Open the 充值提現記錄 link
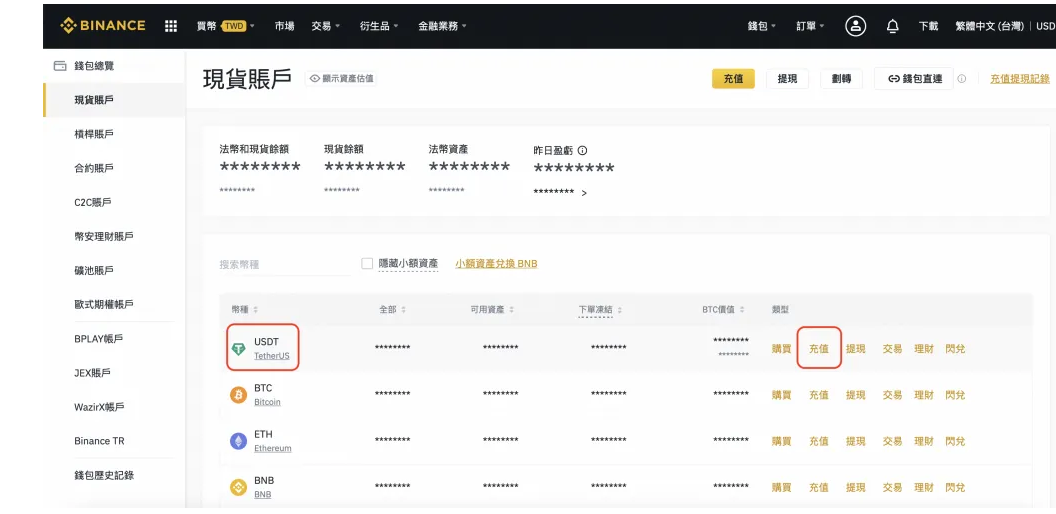Image resolution: width=1056 pixels, height=514 pixels. click(1020, 79)
